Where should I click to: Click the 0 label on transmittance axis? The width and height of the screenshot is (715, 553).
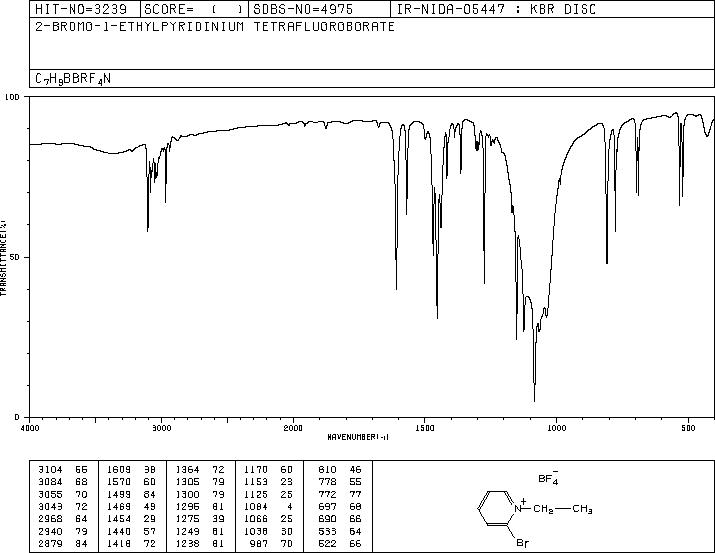click(x=17, y=417)
